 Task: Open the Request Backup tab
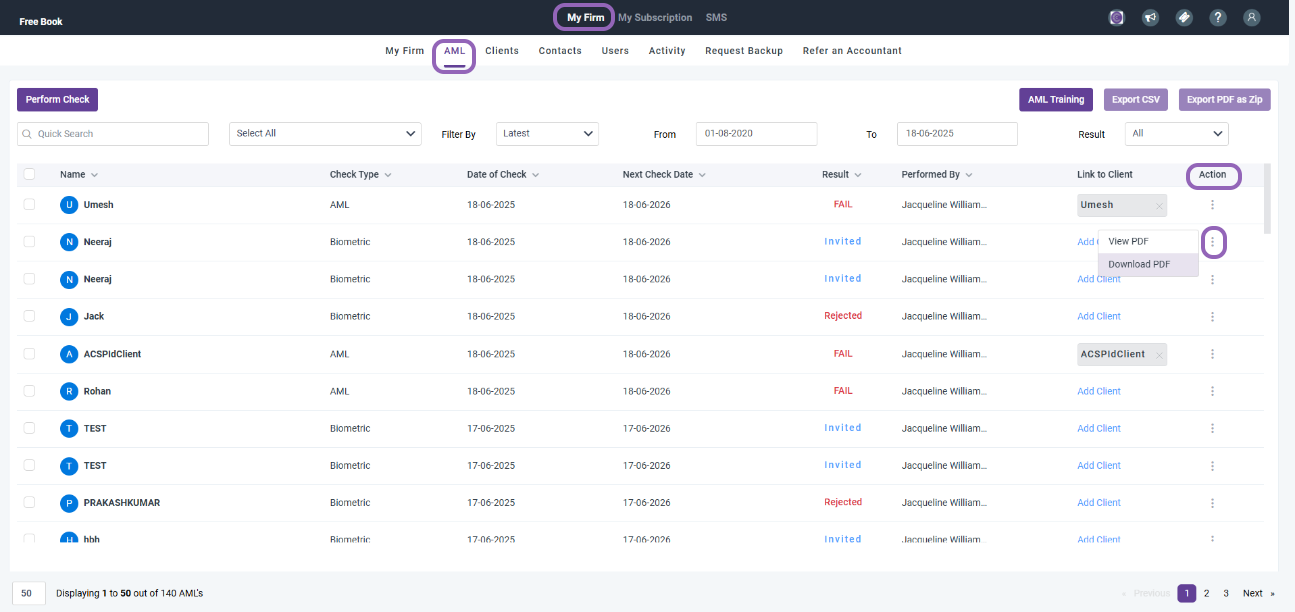pos(744,51)
